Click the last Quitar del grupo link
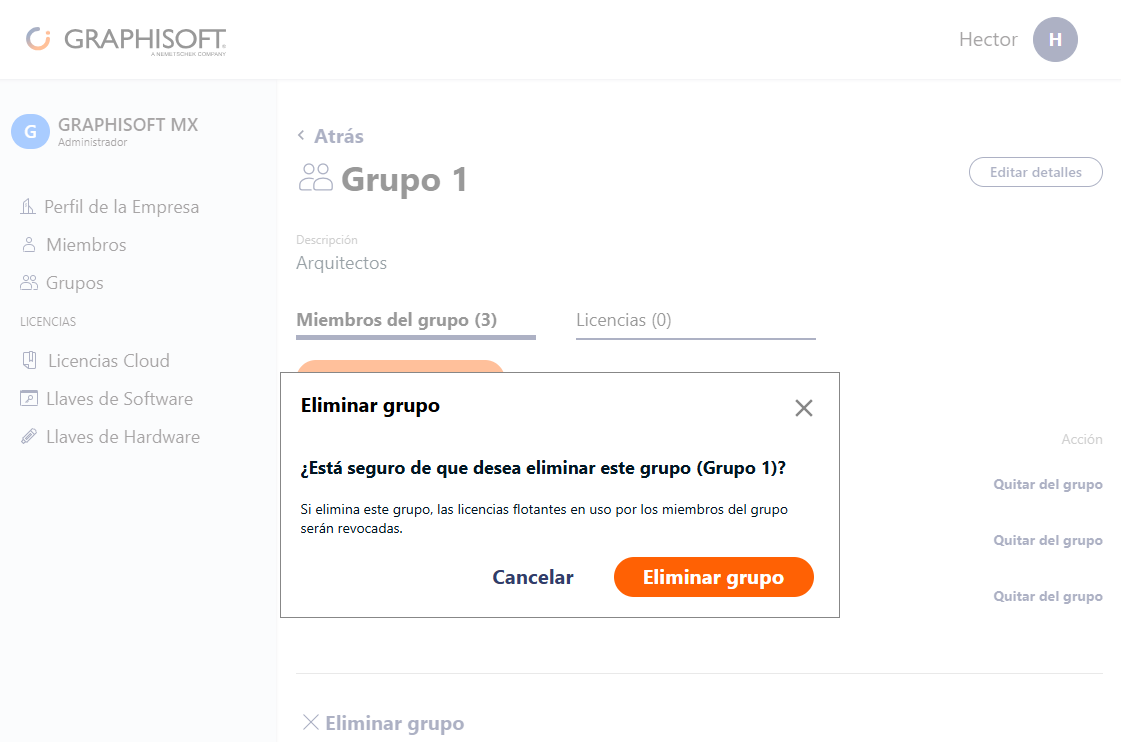The width and height of the screenshot is (1121, 742). click(1047, 596)
